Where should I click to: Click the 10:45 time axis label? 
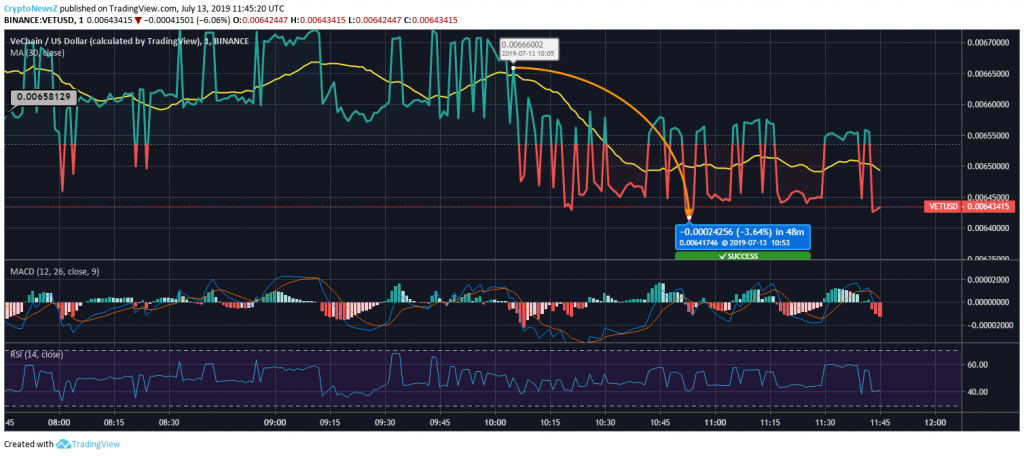[660, 423]
